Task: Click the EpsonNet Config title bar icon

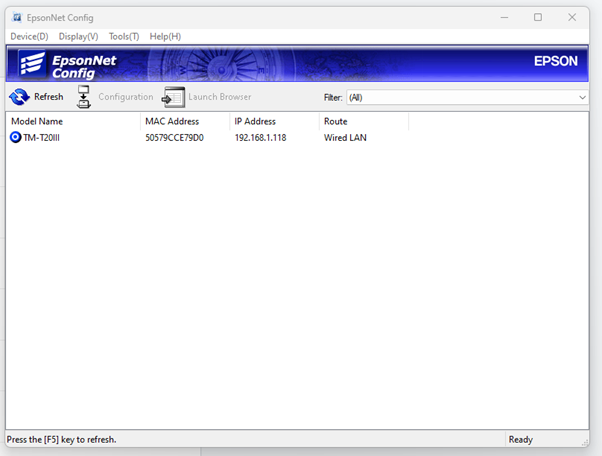Action: point(17,17)
